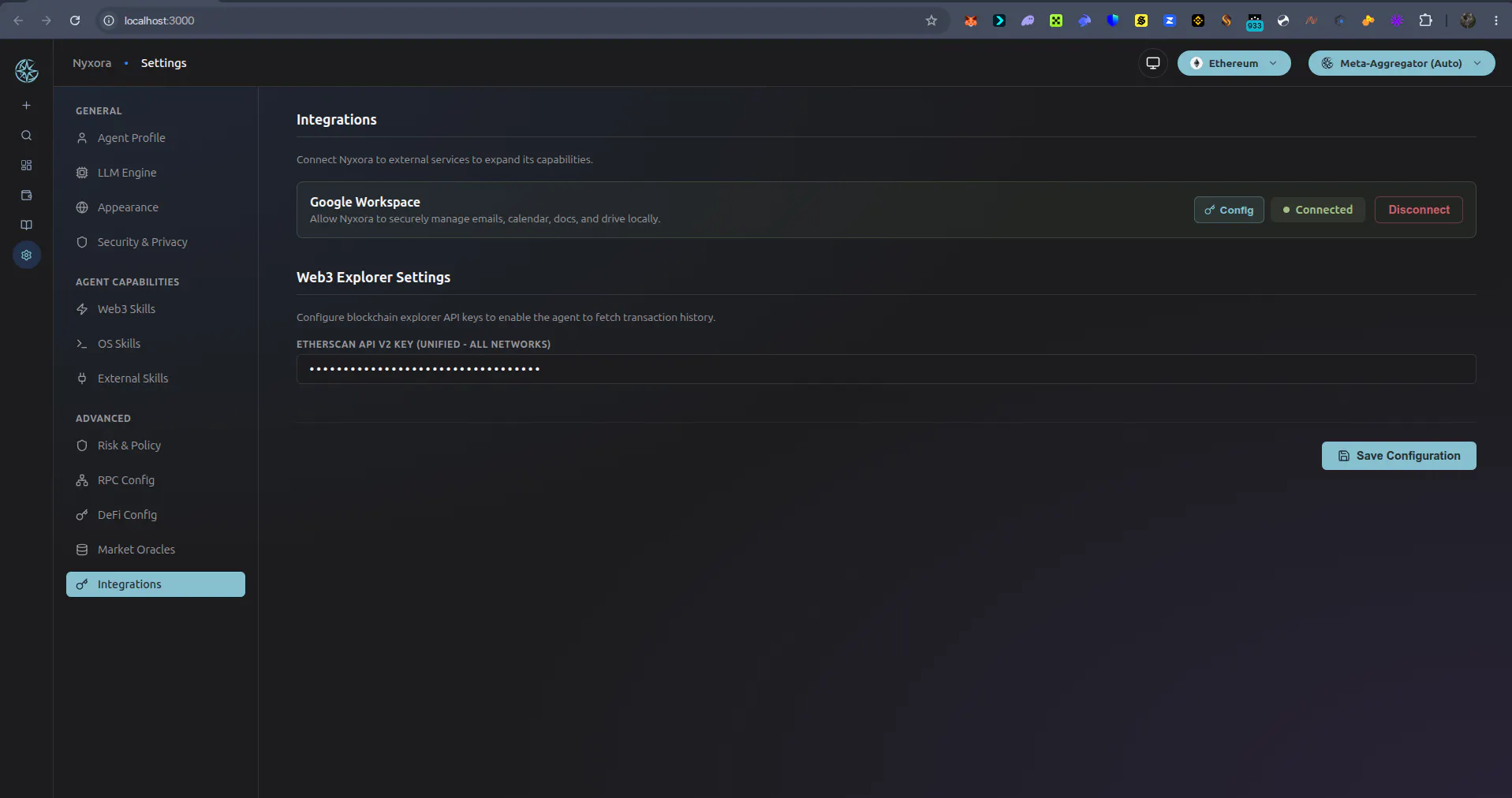
Task: Click the ETHERSCAN API V2 KEY label
Action: pos(424,345)
